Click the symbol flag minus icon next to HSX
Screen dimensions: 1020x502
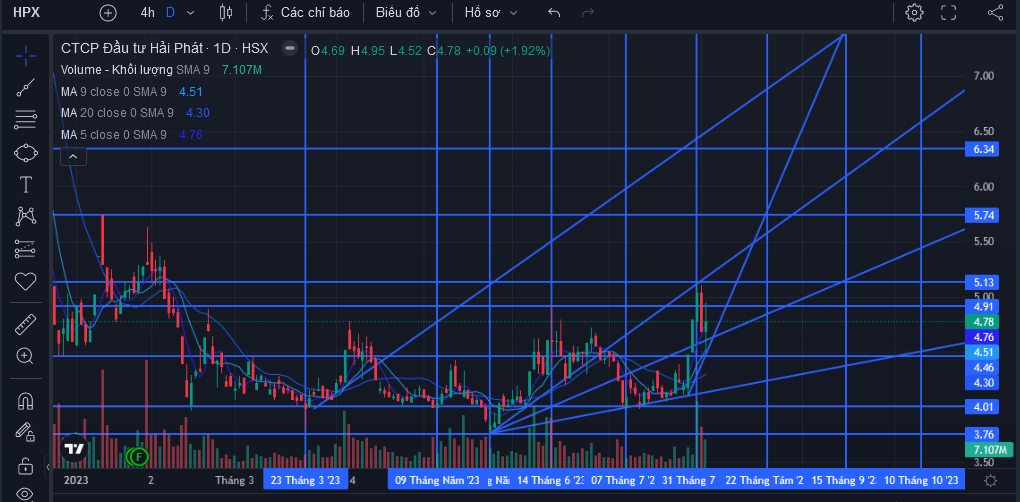290,47
